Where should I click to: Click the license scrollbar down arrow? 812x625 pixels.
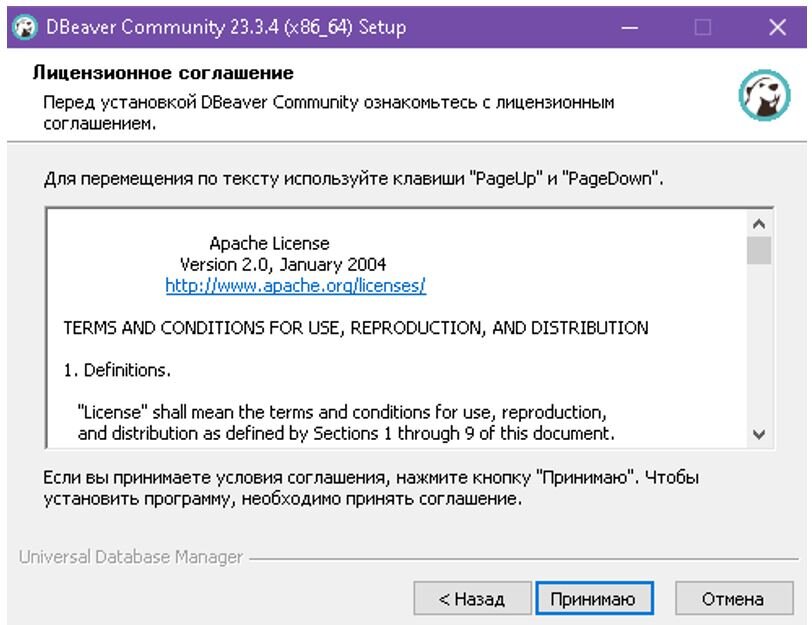759,434
